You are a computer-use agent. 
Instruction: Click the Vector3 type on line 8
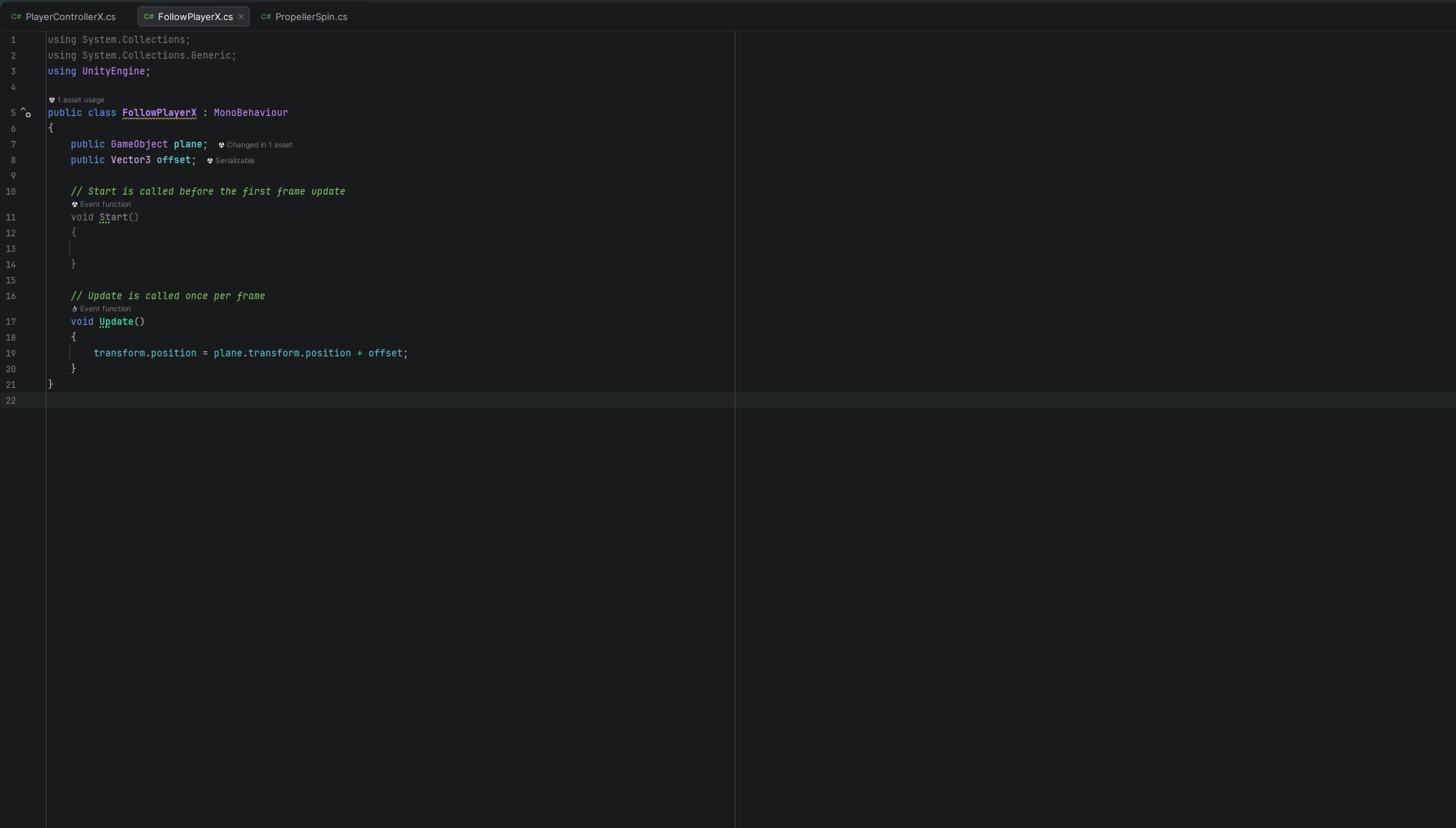130,160
